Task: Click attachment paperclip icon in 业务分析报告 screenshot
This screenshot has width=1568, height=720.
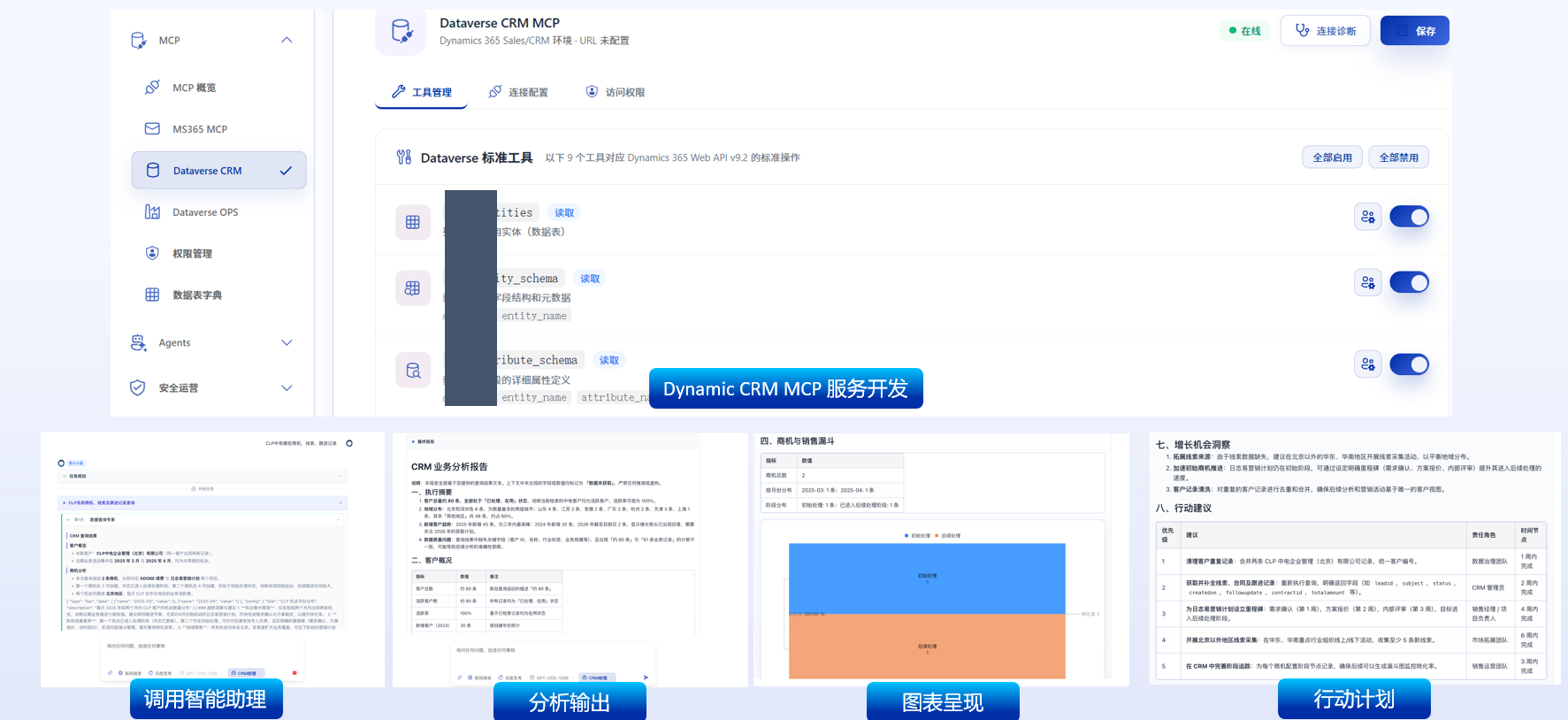Action: (460, 678)
